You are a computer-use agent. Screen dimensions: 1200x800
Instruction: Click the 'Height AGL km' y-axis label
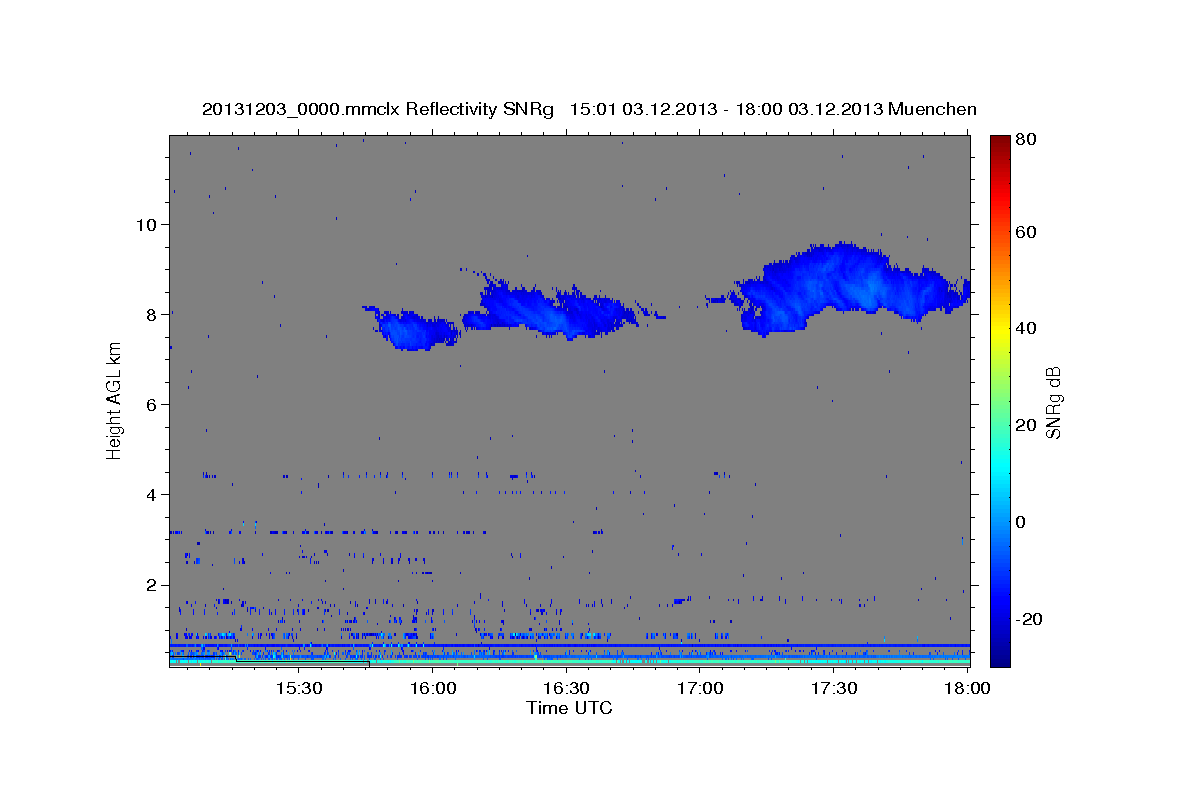click(114, 401)
